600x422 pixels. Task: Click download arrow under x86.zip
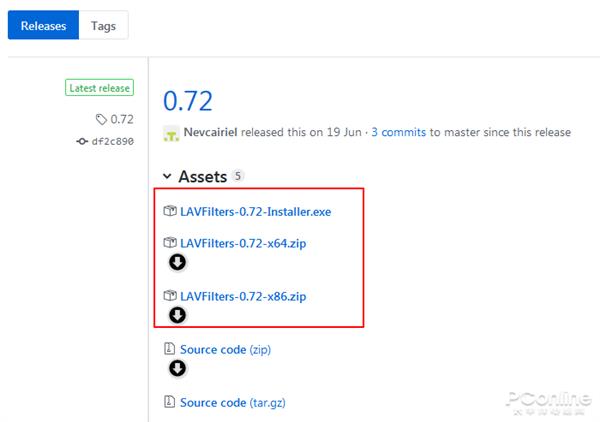[x=178, y=316]
